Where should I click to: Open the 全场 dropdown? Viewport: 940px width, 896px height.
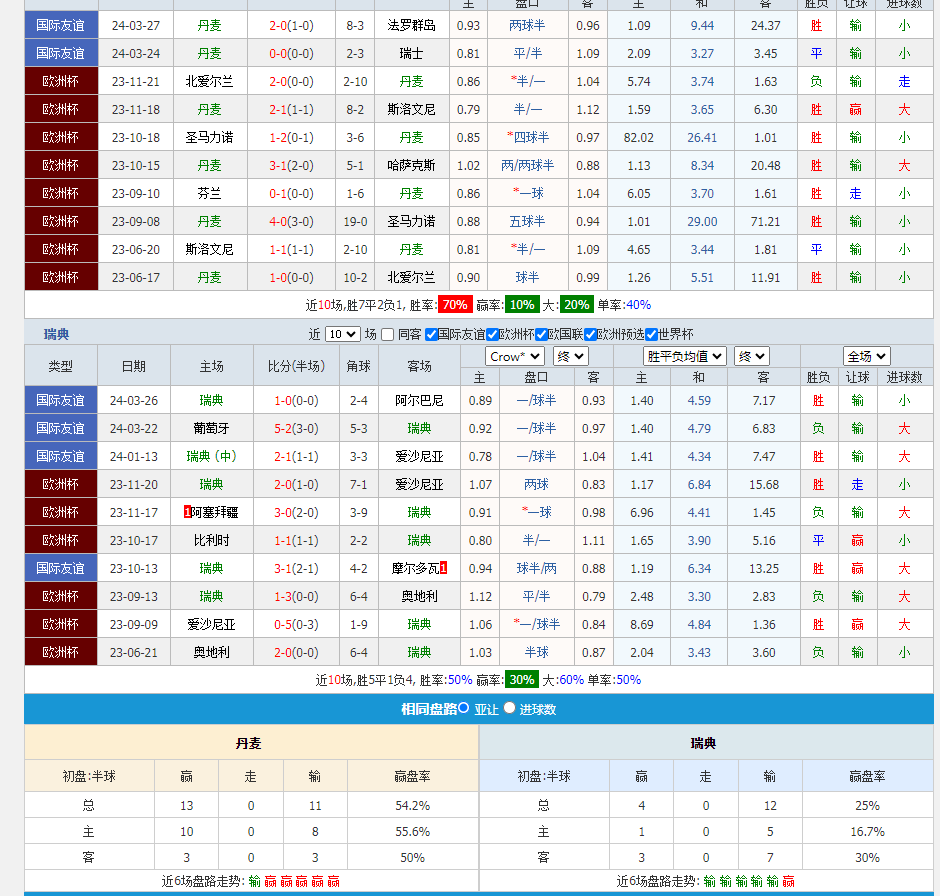click(x=866, y=356)
